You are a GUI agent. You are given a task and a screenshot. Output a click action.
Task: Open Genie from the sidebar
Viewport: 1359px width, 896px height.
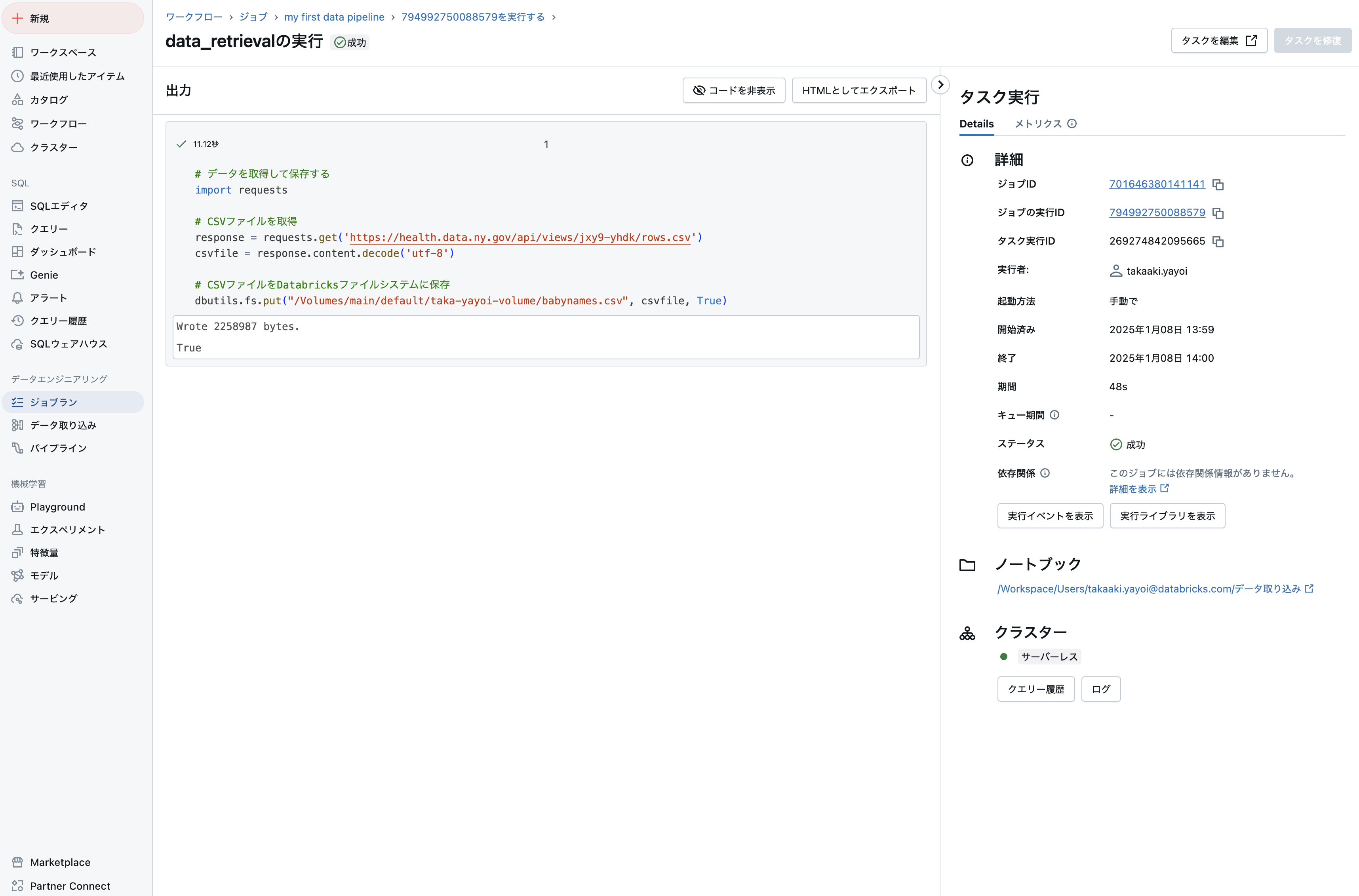(44, 275)
